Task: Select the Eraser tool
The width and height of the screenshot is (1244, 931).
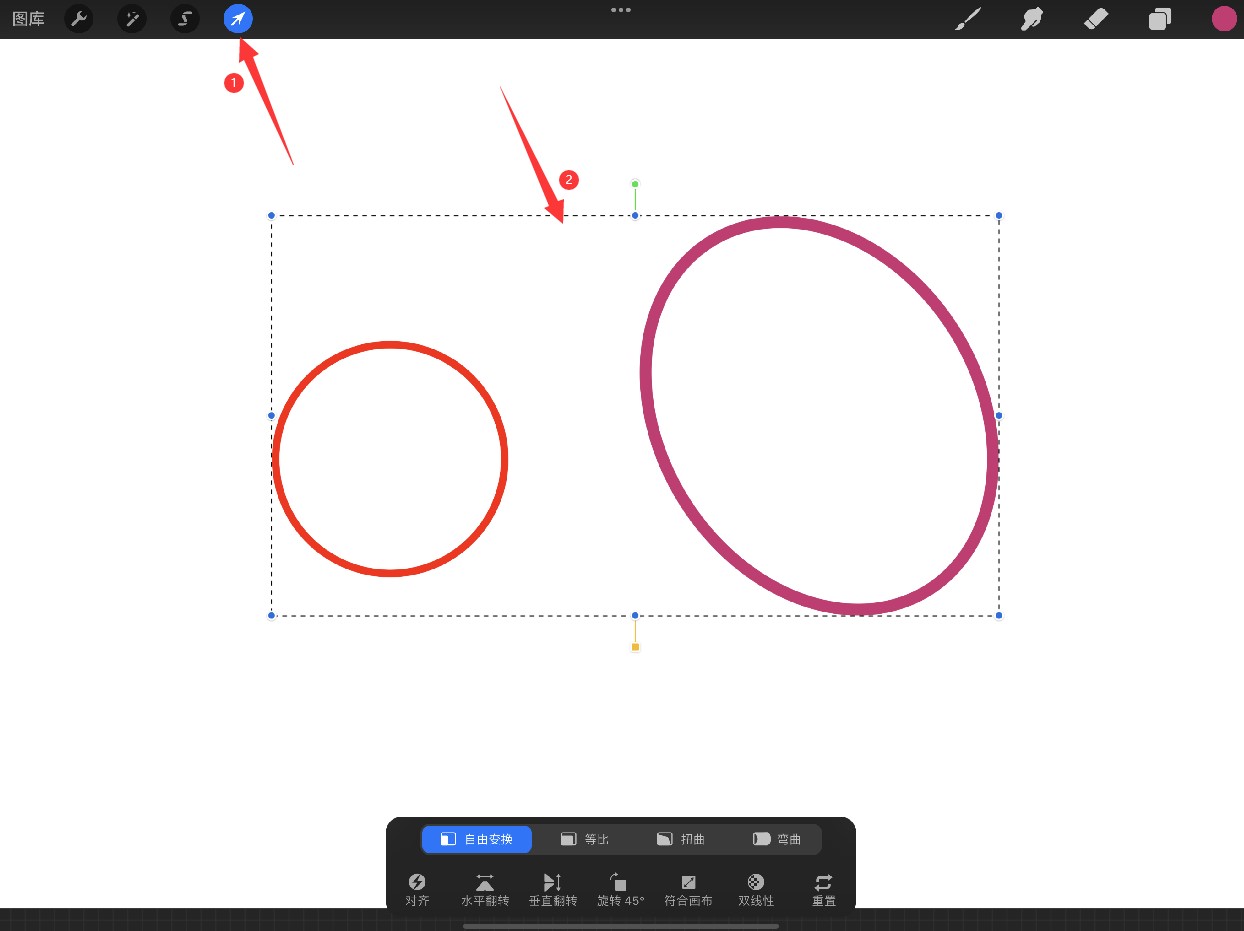Action: (x=1096, y=19)
